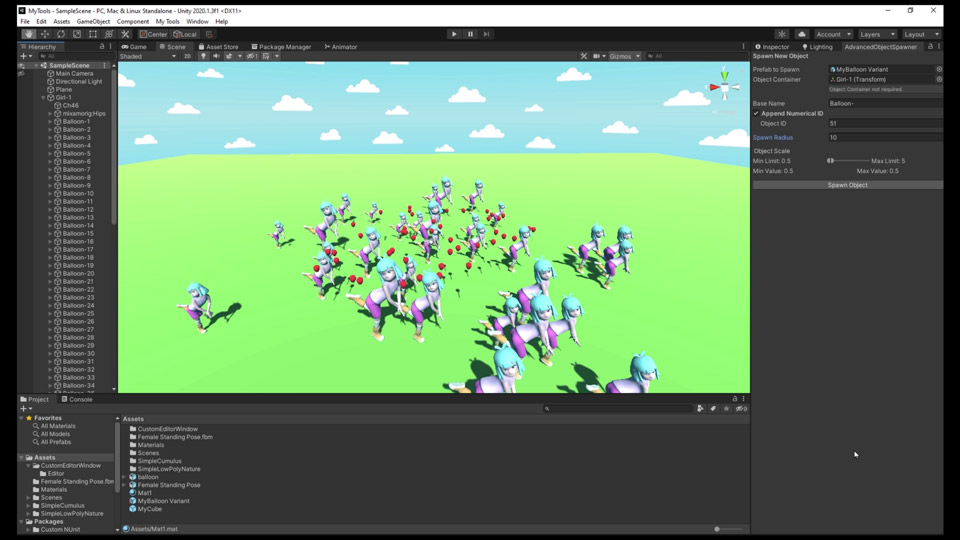Toggle Append Numerical ID checkbox

[x=756, y=113]
